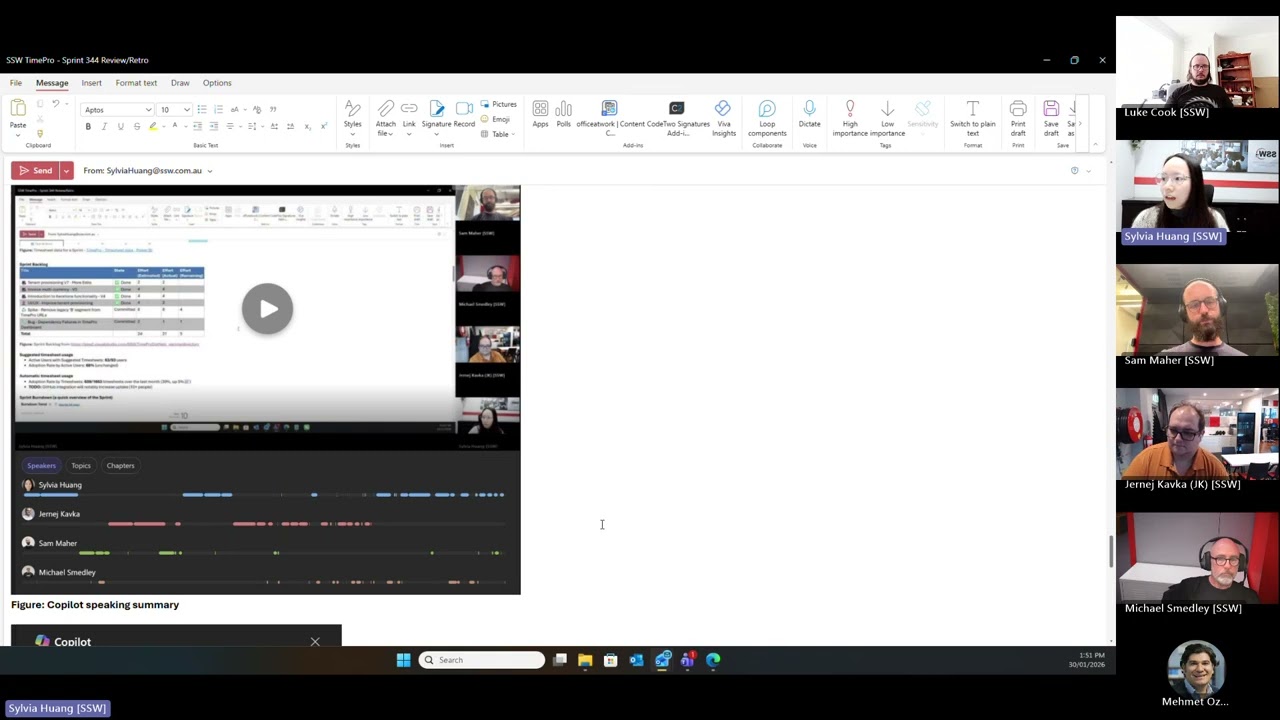1280x720 pixels.
Task: Toggle strikethrough formatting
Action: [x=137, y=126]
